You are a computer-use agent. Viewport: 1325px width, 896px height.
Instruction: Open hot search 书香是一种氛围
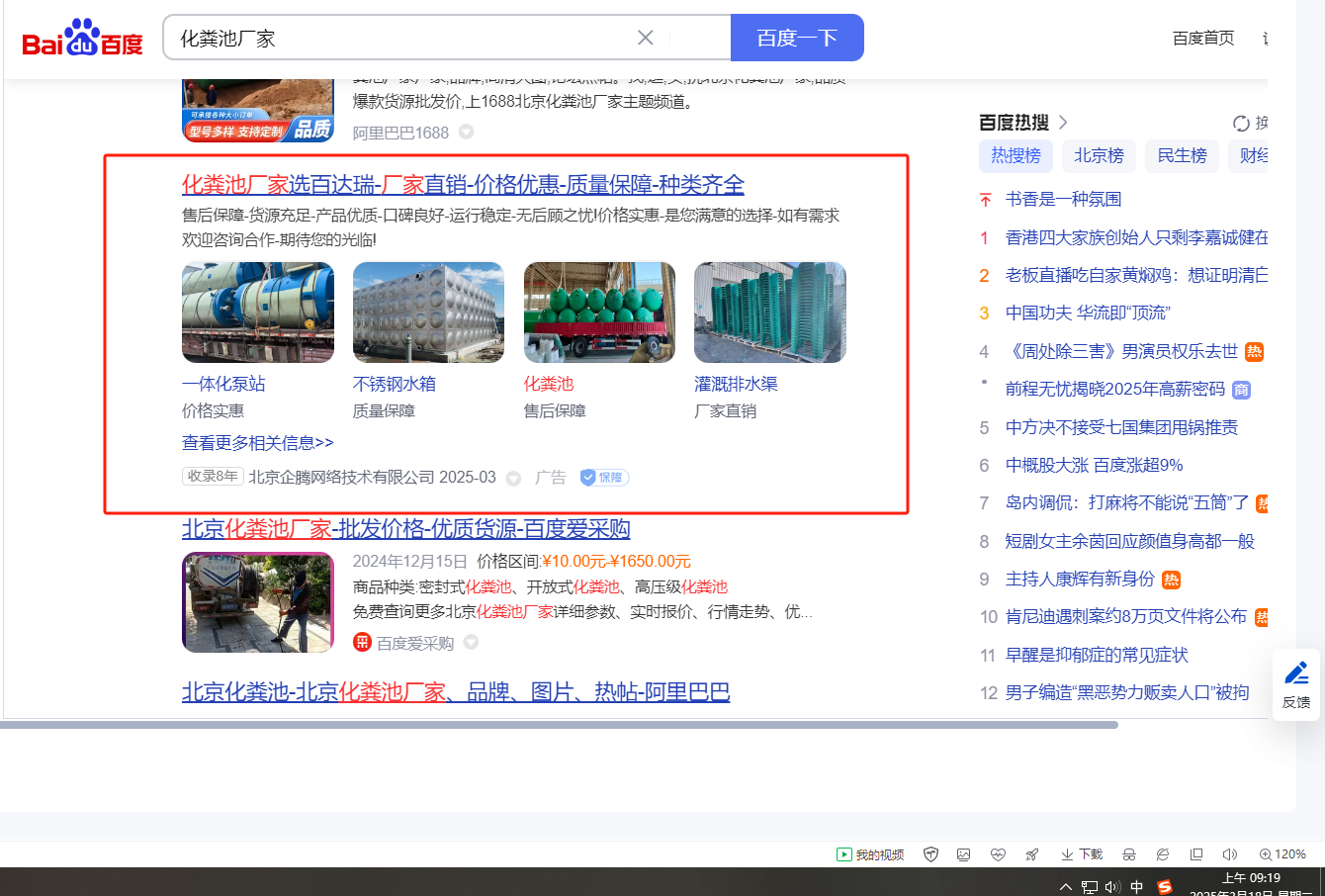[x=1064, y=200]
